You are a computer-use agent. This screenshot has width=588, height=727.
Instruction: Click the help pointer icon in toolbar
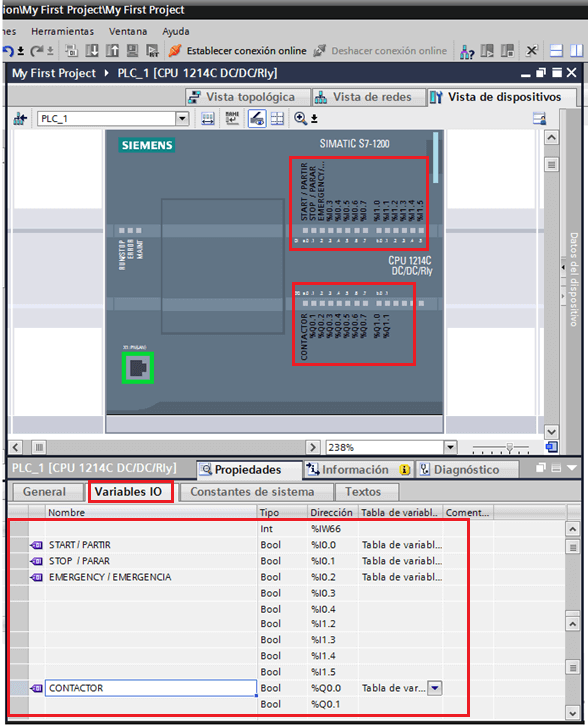pyautogui.click(x=467, y=51)
